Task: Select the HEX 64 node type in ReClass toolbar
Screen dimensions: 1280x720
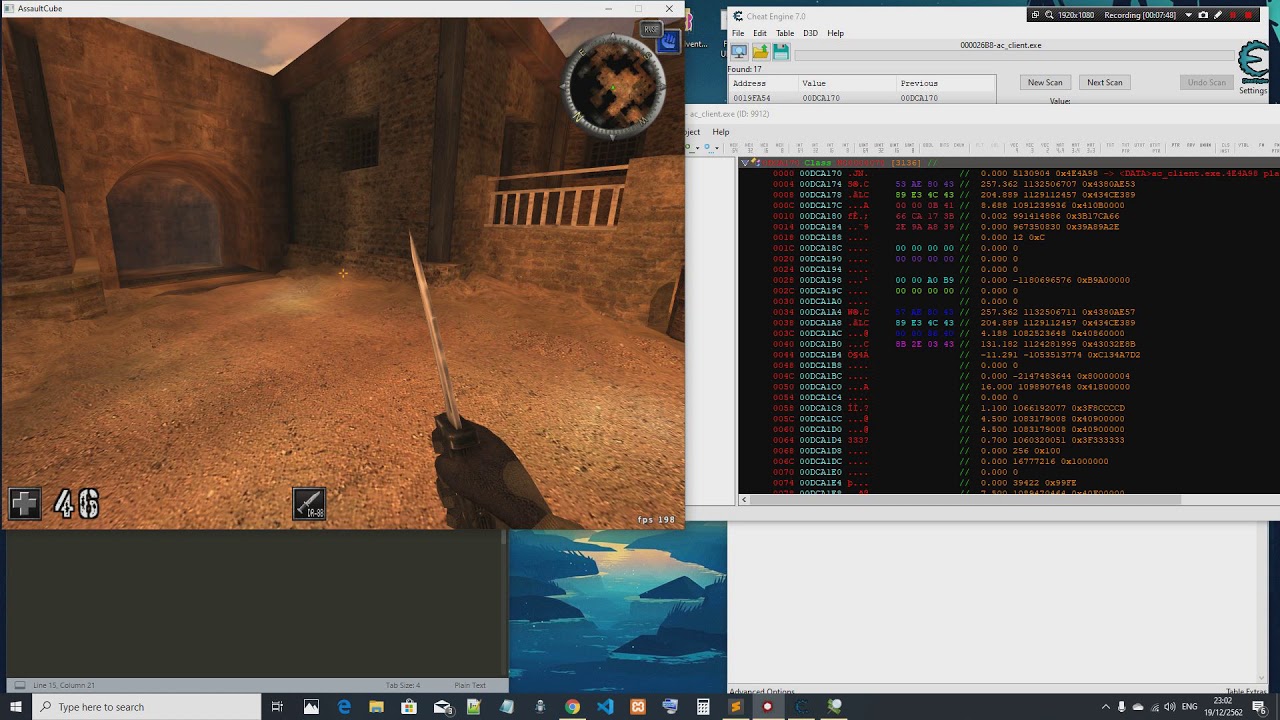Action: pyautogui.click(x=735, y=147)
